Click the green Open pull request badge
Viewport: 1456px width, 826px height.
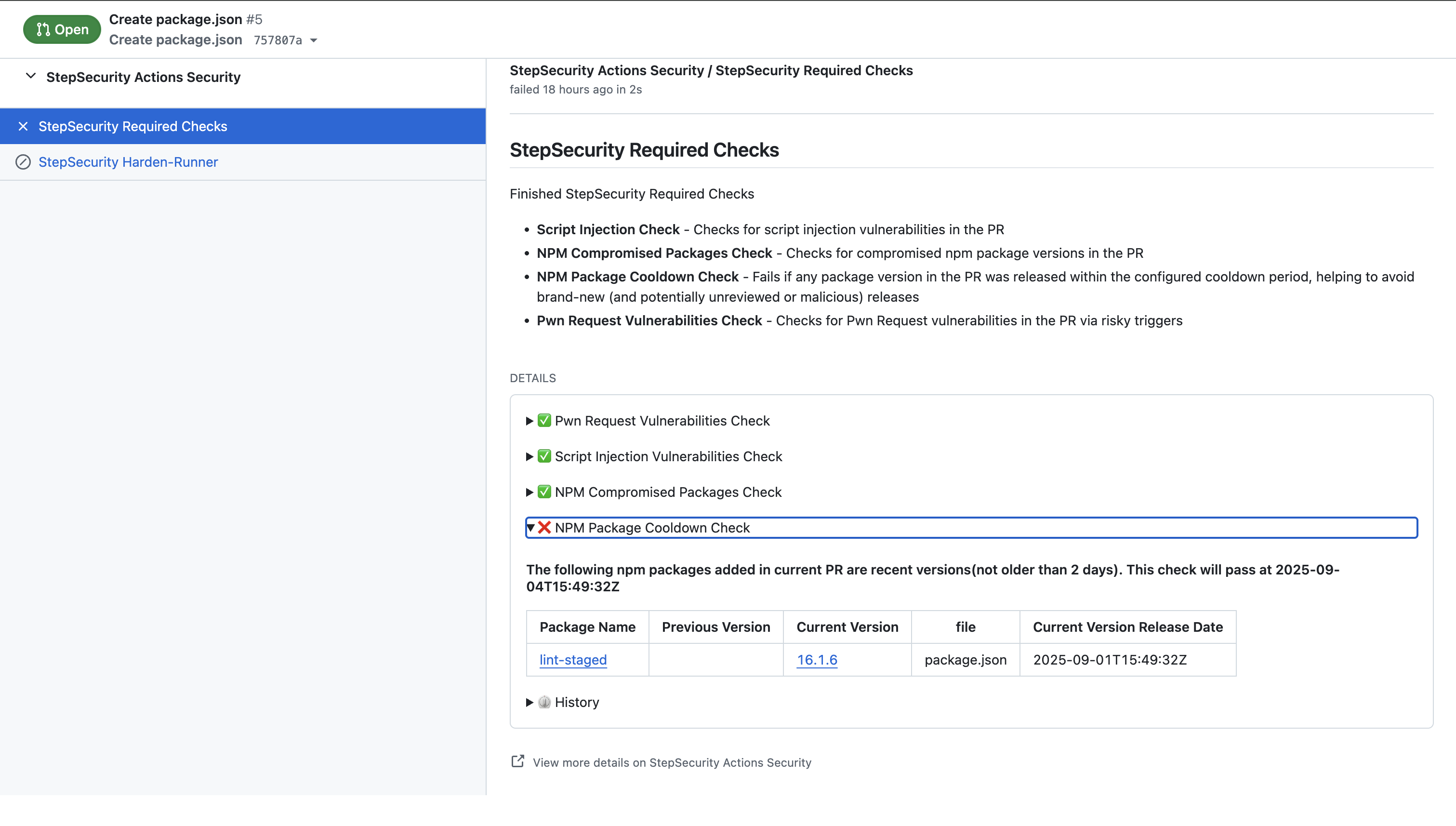(x=62, y=29)
